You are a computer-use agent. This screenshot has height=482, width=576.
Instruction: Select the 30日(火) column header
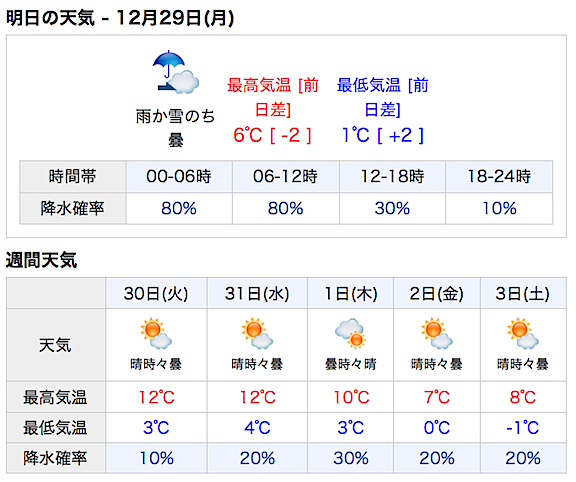click(156, 294)
